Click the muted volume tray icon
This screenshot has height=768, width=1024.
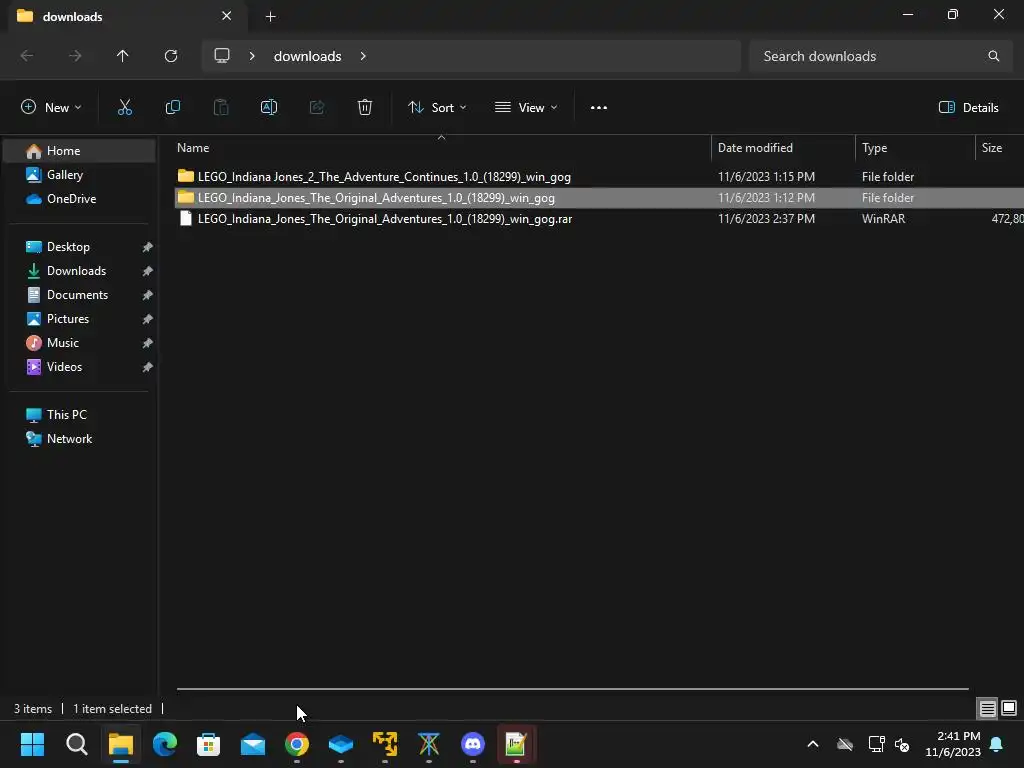902,744
